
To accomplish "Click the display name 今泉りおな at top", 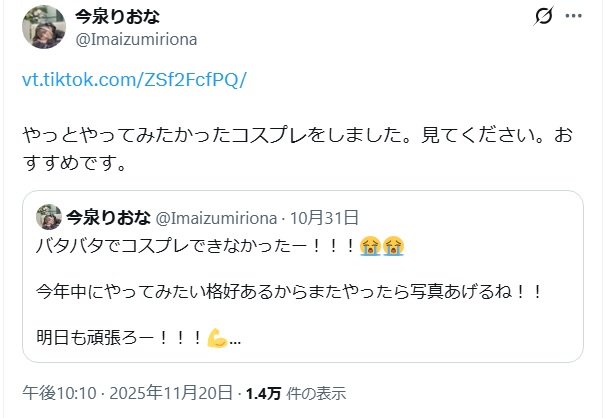I will (117, 17).
